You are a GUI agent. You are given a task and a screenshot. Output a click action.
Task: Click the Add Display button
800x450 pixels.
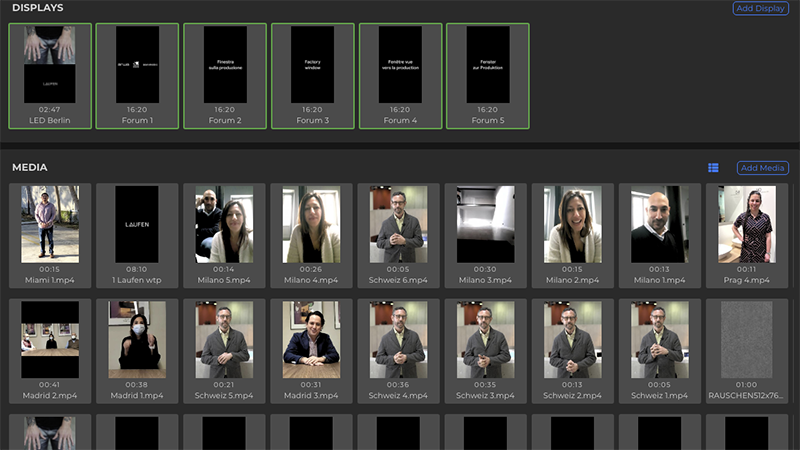[x=760, y=8]
